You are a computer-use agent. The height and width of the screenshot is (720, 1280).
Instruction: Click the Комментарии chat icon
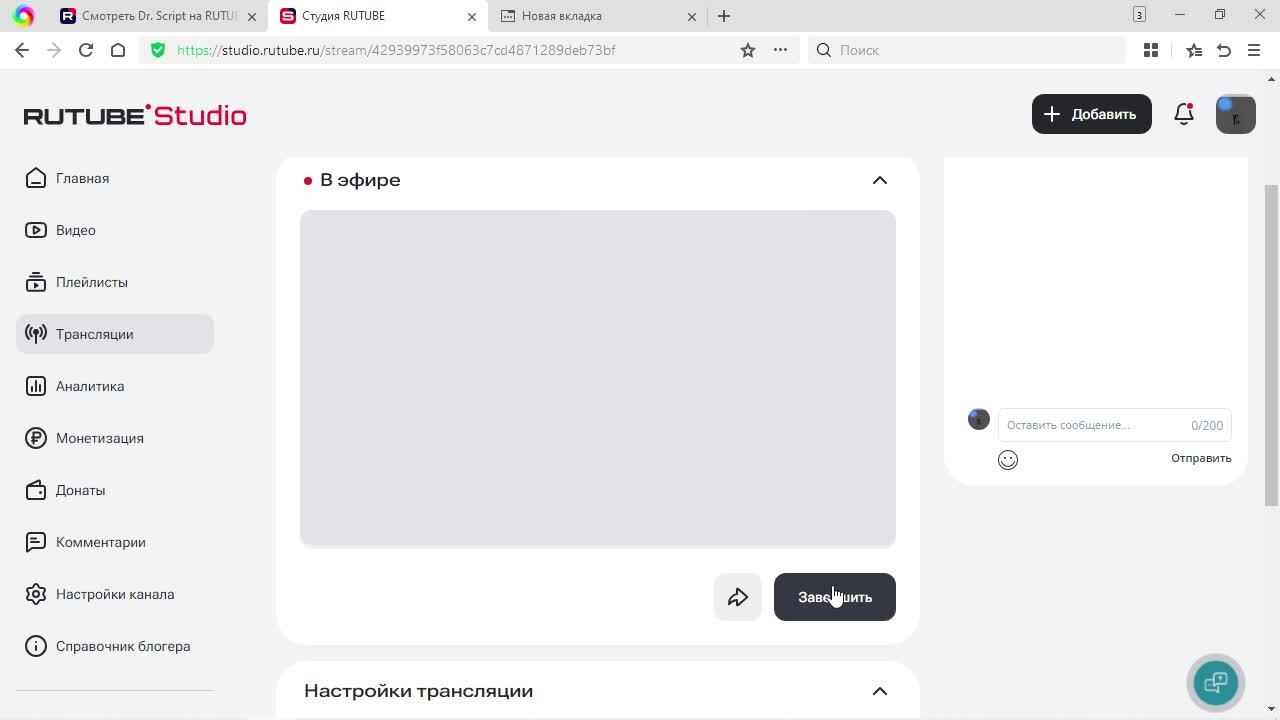point(36,542)
